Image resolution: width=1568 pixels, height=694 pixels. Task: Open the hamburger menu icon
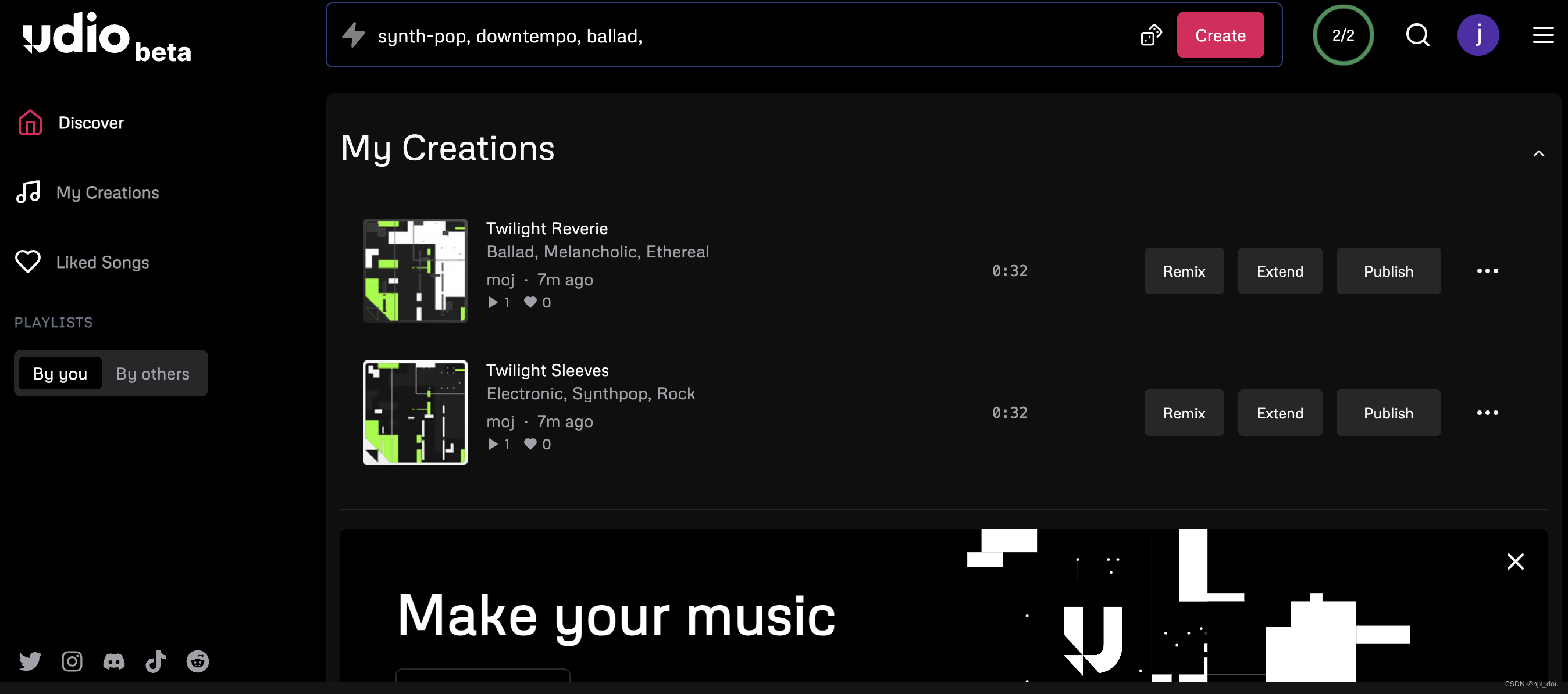tap(1542, 35)
